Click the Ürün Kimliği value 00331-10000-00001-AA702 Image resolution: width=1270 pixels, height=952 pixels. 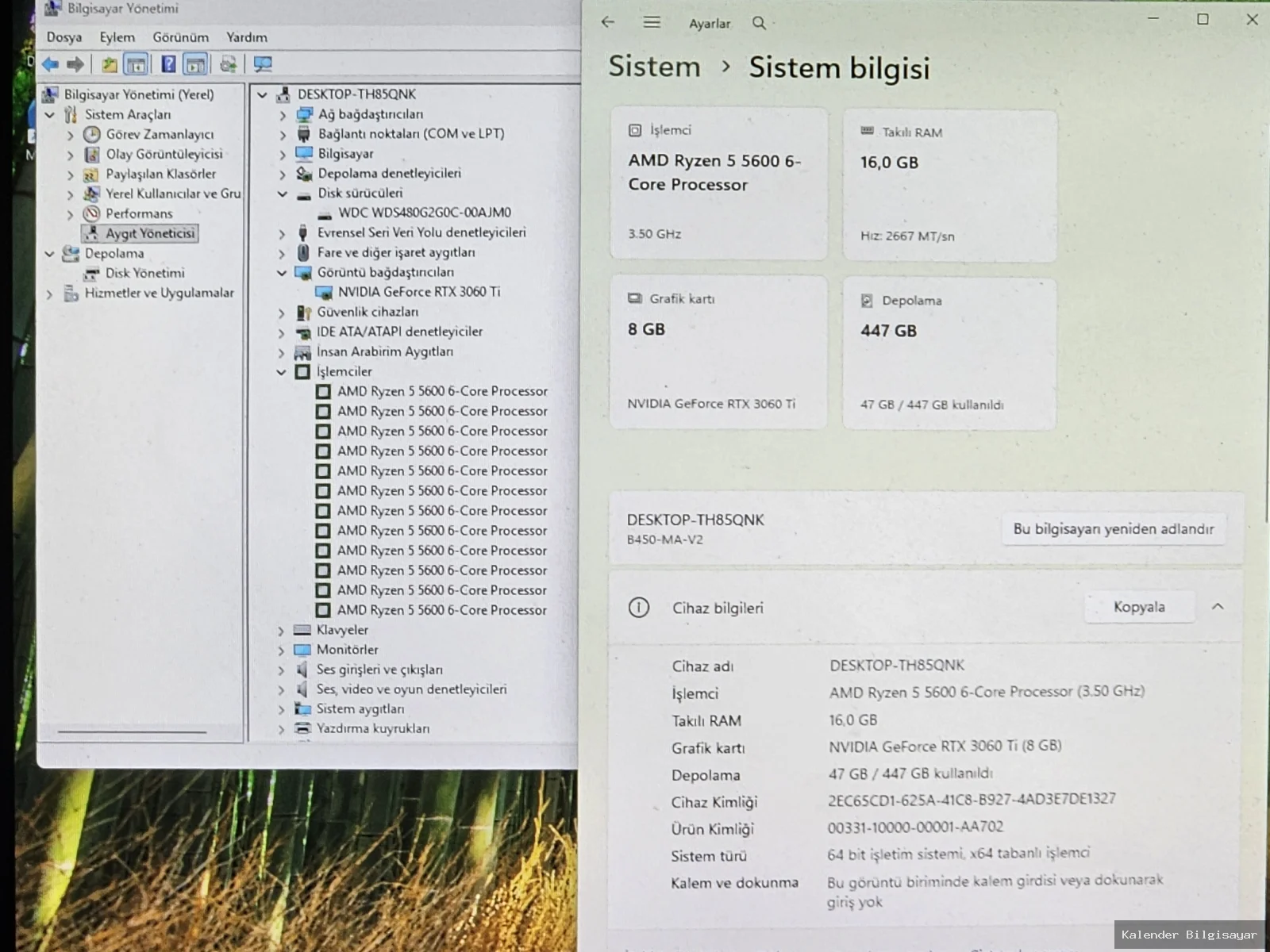click(x=915, y=827)
